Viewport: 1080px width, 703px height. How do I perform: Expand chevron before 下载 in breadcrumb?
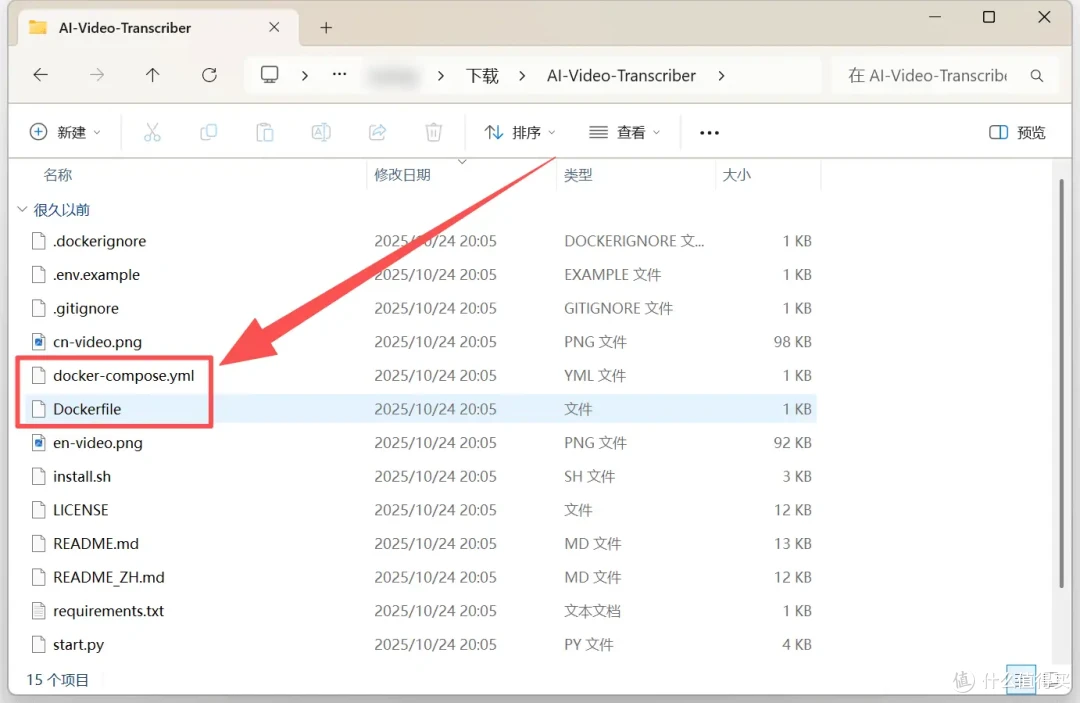(441, 76)
